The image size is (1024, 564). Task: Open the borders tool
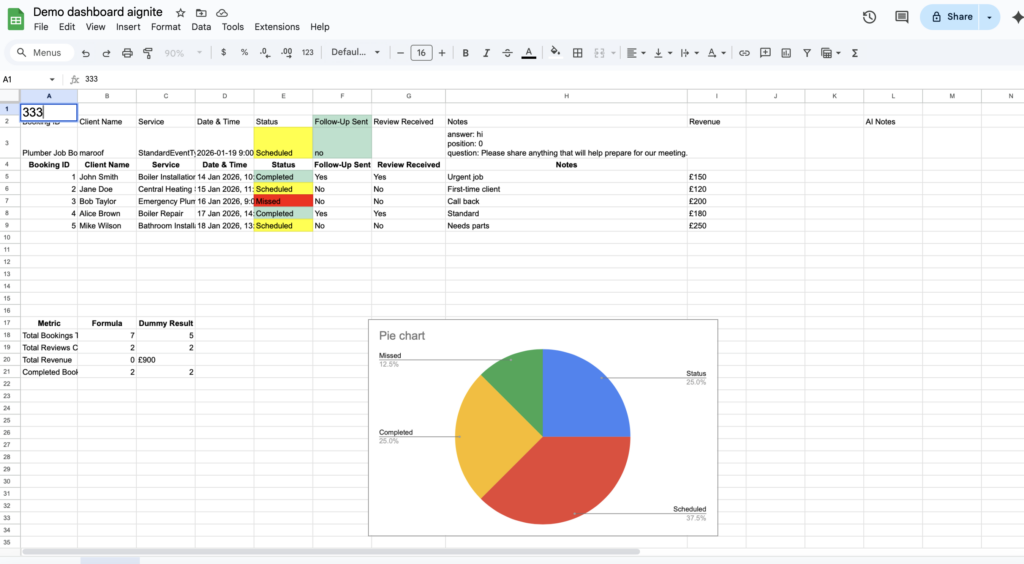(577, 53)
